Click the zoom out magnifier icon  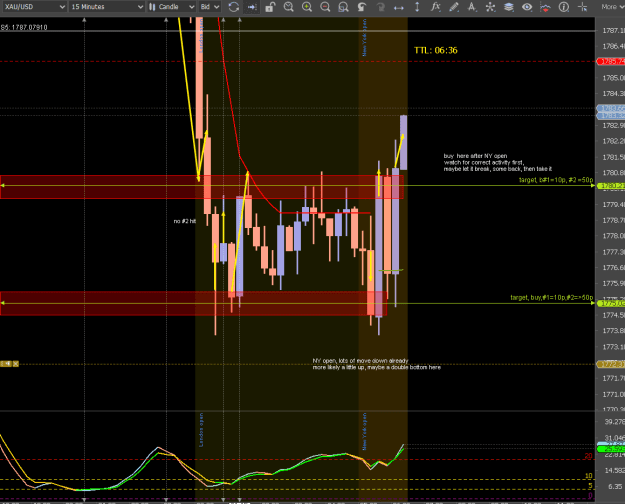(x=325, y=7)
